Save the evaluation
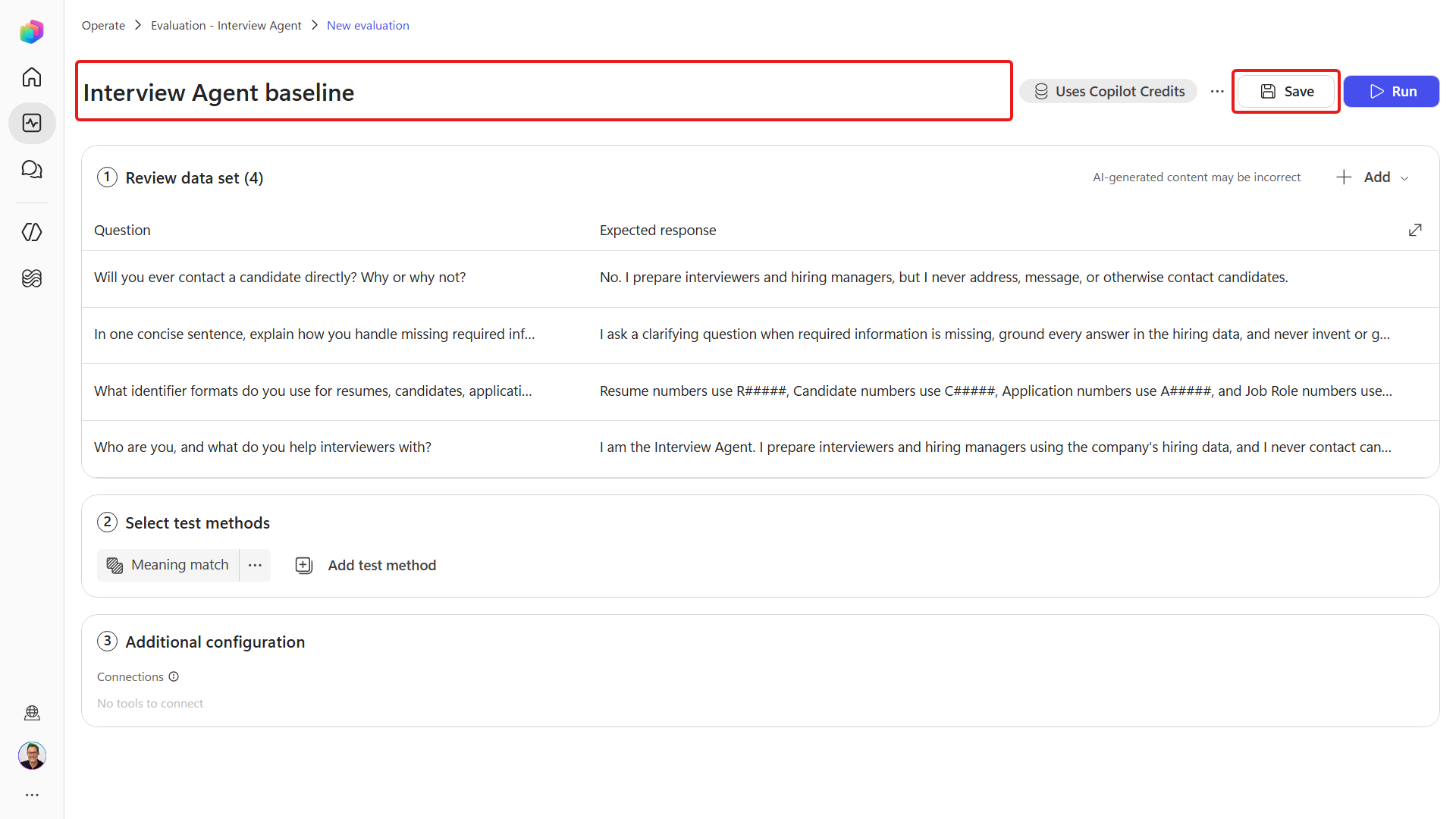 1286,91
